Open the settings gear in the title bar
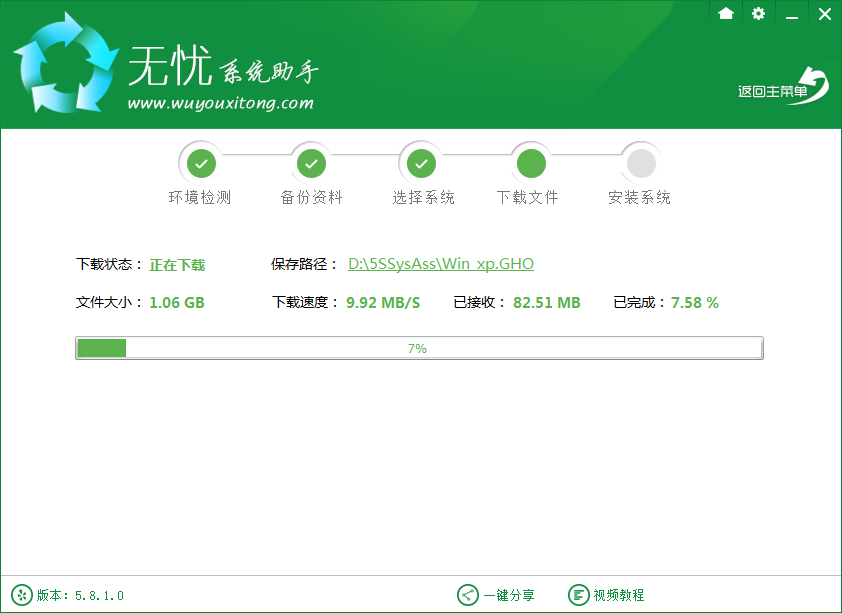 pos(758,14)
